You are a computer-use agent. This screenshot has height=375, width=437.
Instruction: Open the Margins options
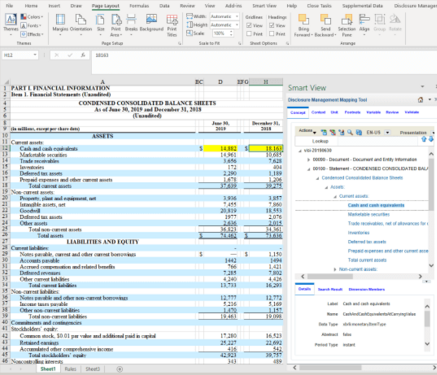pyautogui.click(x=60, y=24)
